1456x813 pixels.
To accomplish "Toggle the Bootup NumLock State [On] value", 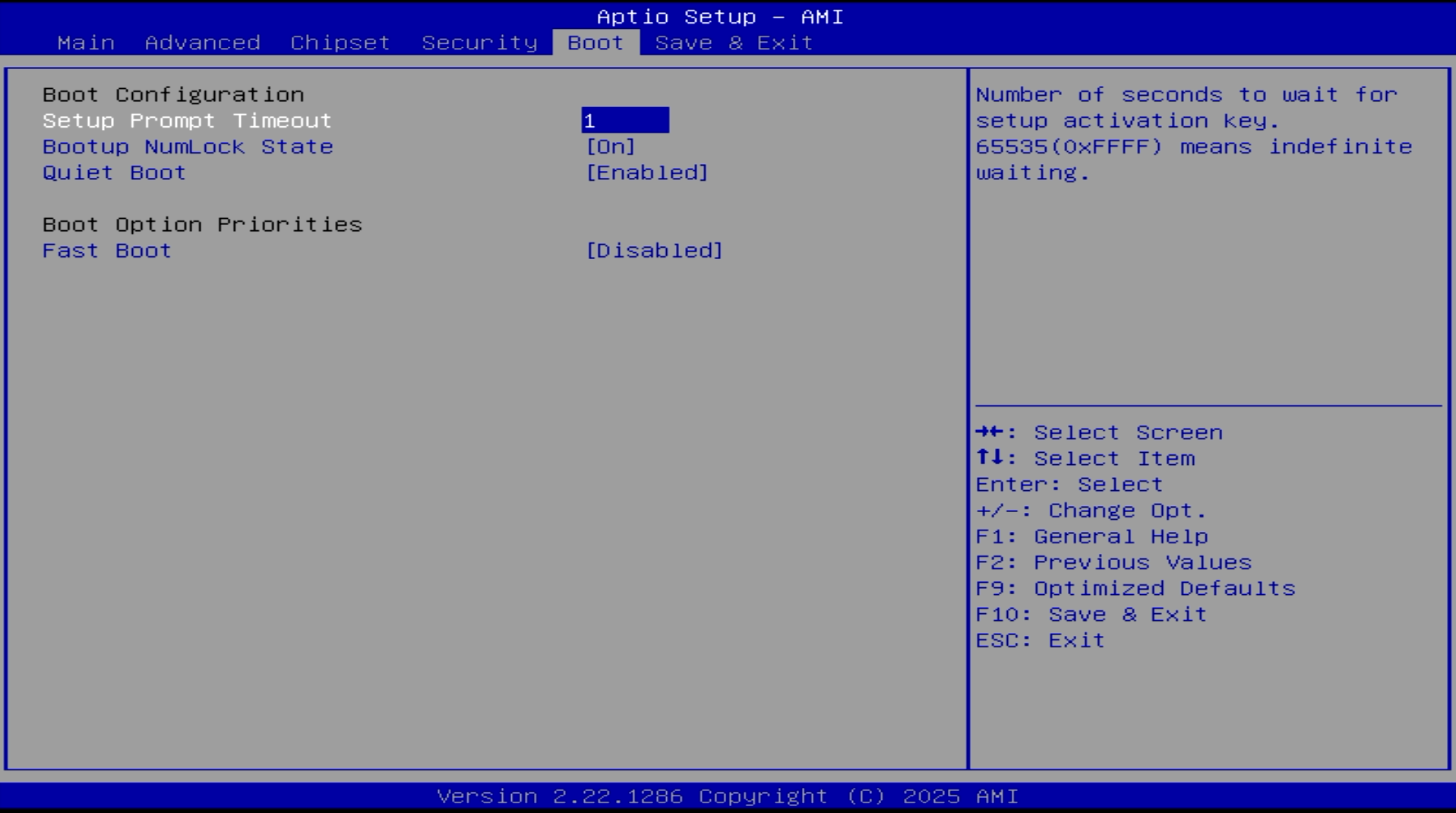I will point(610,147).
